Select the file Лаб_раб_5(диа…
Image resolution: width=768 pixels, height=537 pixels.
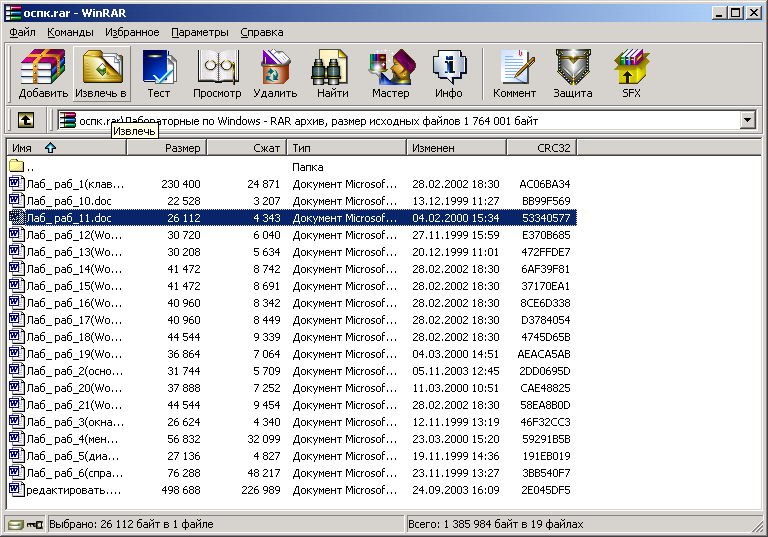[73, 456]
